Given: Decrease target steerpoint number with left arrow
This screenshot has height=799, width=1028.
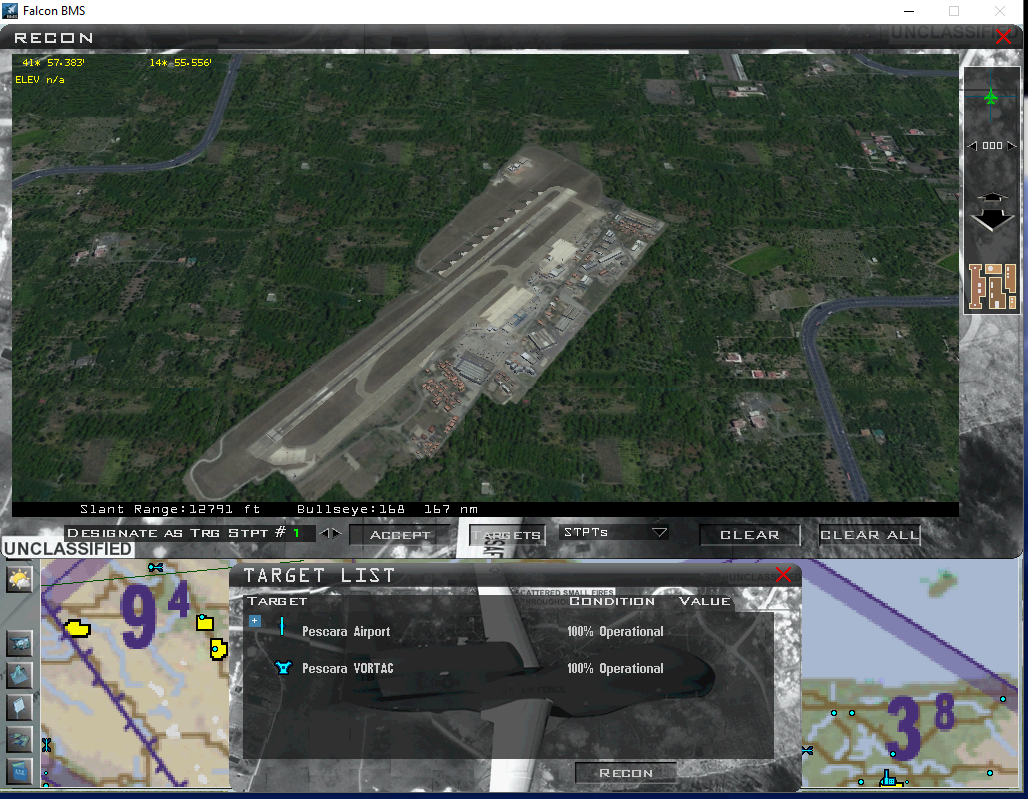Looking at the screenshot, I should tap(325, 533).
